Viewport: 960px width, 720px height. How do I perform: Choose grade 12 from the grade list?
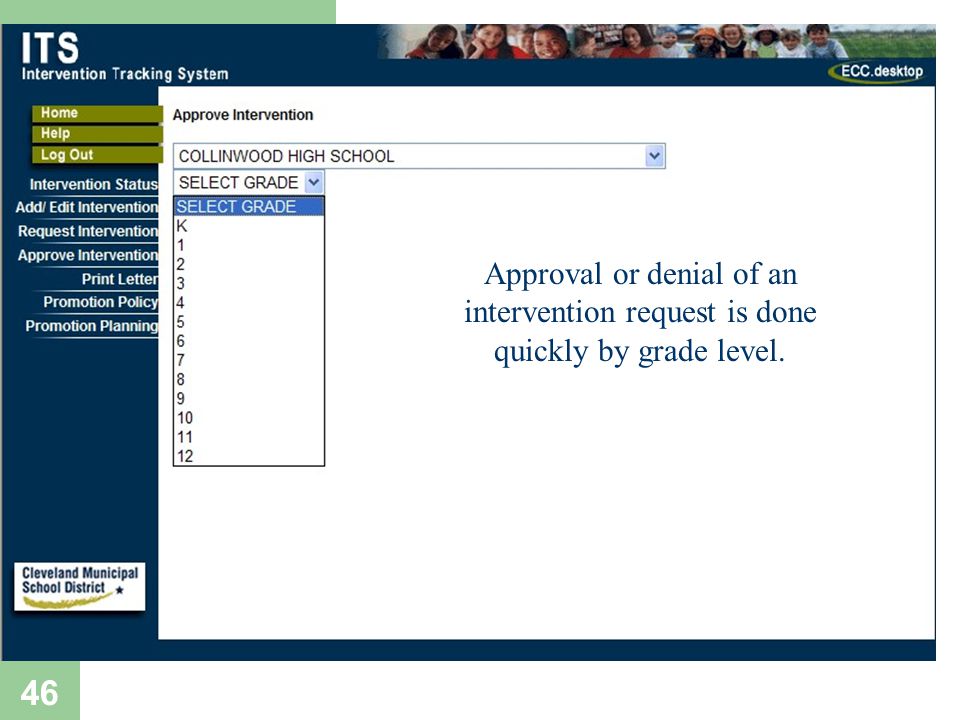coord(249,456)
